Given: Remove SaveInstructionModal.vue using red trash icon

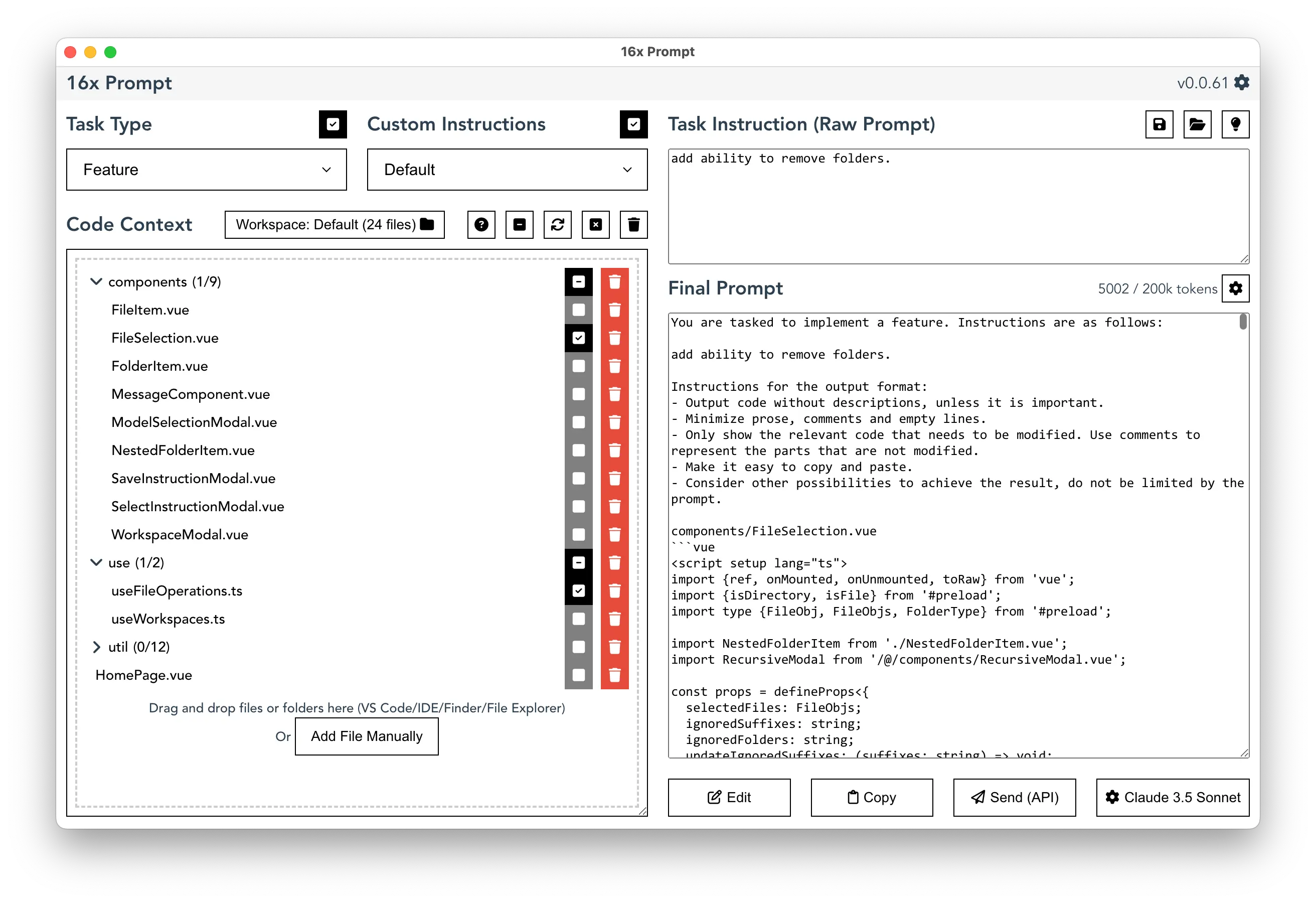Looking at the screenshot, I should click(614, 478).
